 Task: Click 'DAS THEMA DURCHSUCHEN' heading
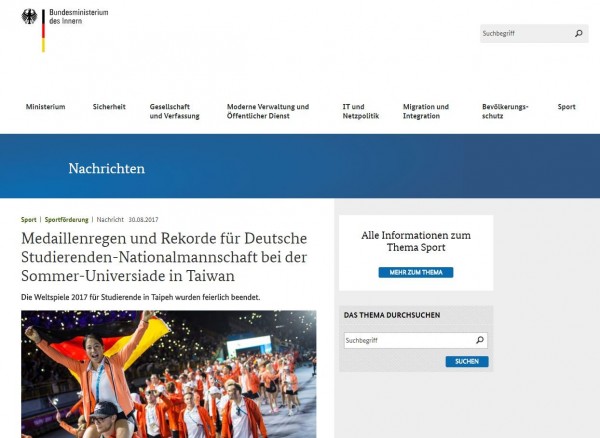click(x=392, y=315)
